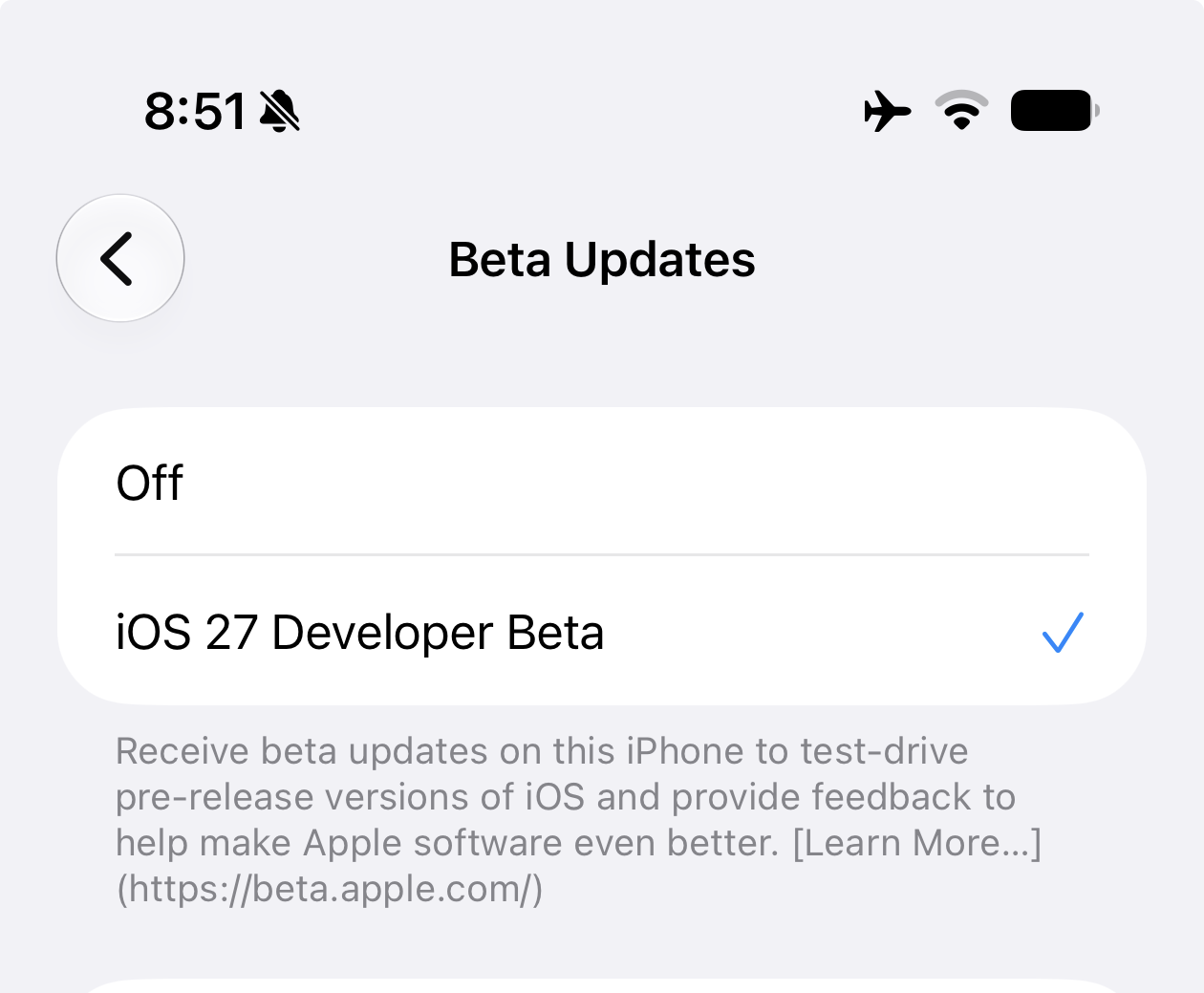Choose iOS 27 Developer Beta
Image resolution: width=1204 pixels, height=993 pixels.
(602, 632)
